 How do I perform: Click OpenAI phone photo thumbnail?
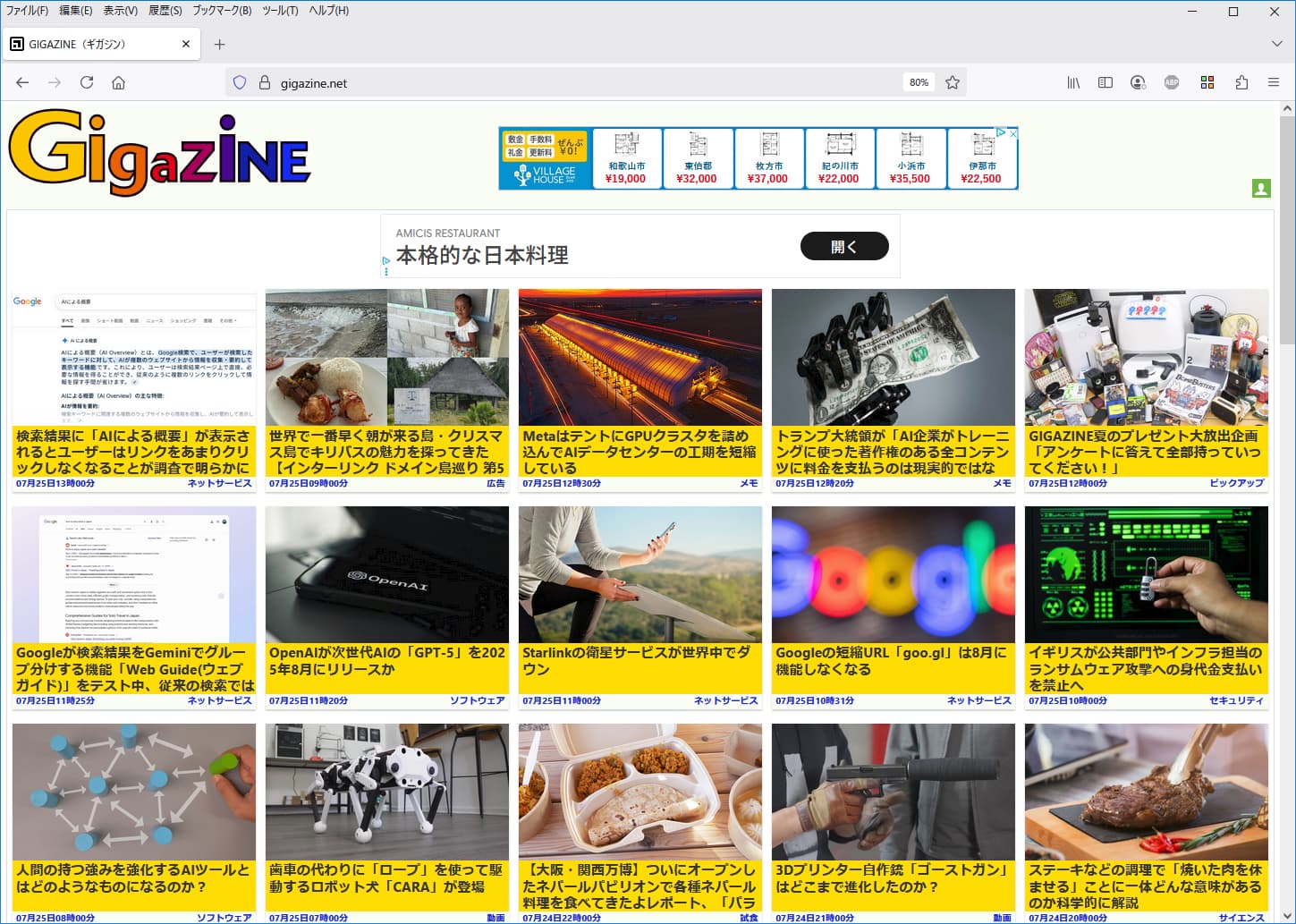(387, 574)
